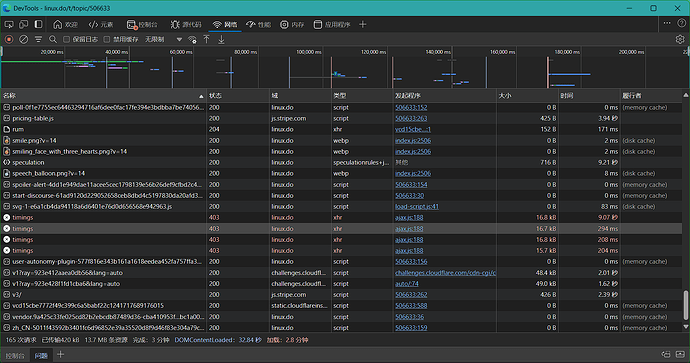Open network search magnifier
Image resolution: width=690 pixels, height=363 pixels.
coord(53,40)
